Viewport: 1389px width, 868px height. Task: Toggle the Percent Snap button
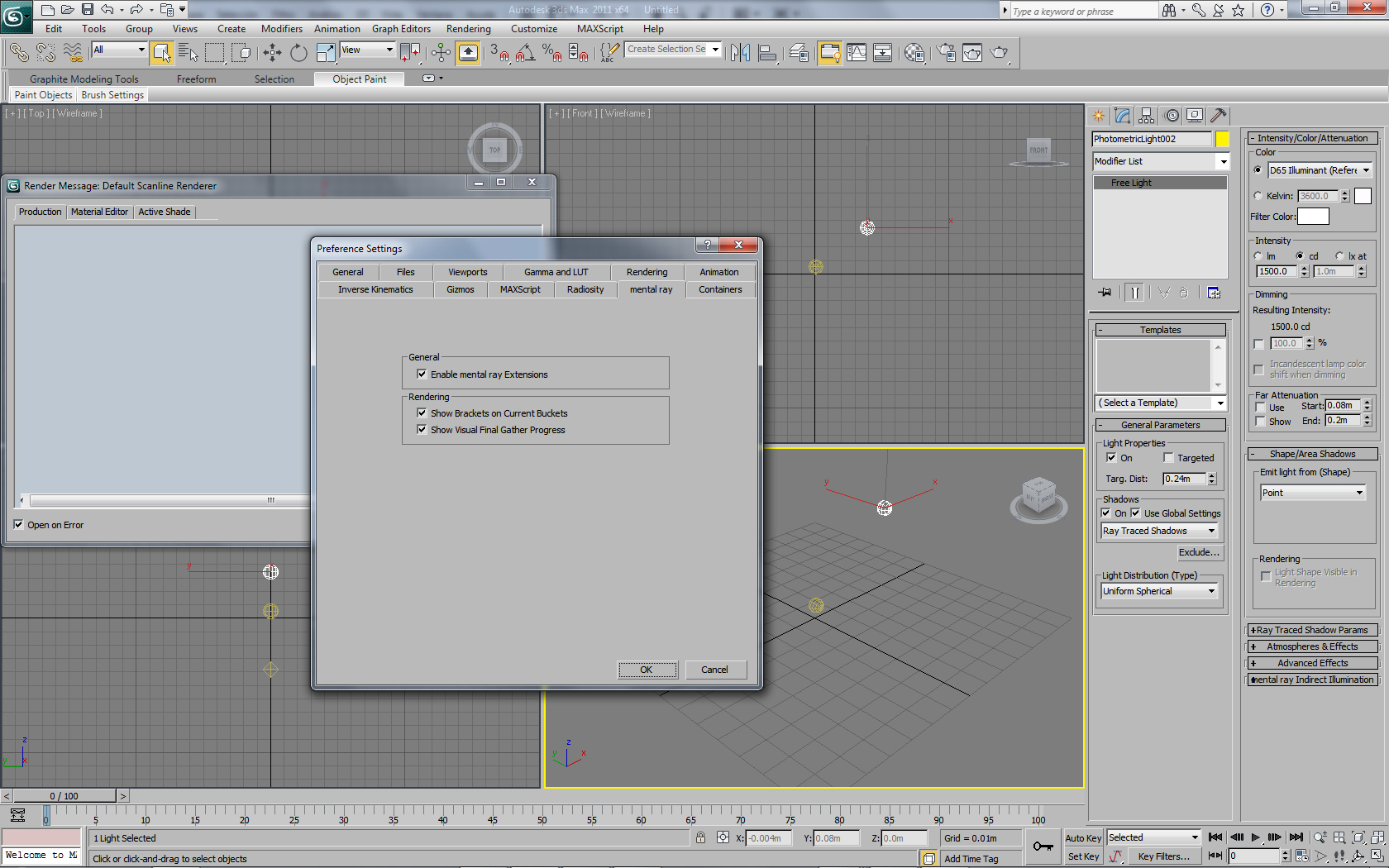[552, 53]
